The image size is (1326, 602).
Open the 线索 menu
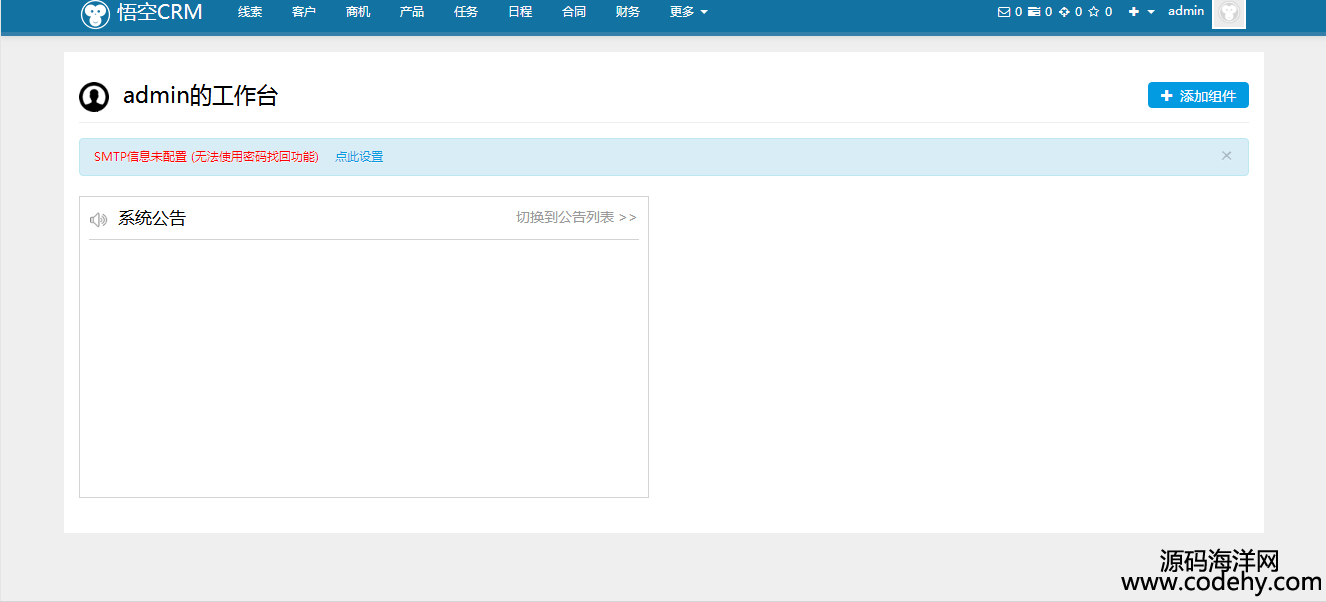pyautogui.click(x=250, y=12)
